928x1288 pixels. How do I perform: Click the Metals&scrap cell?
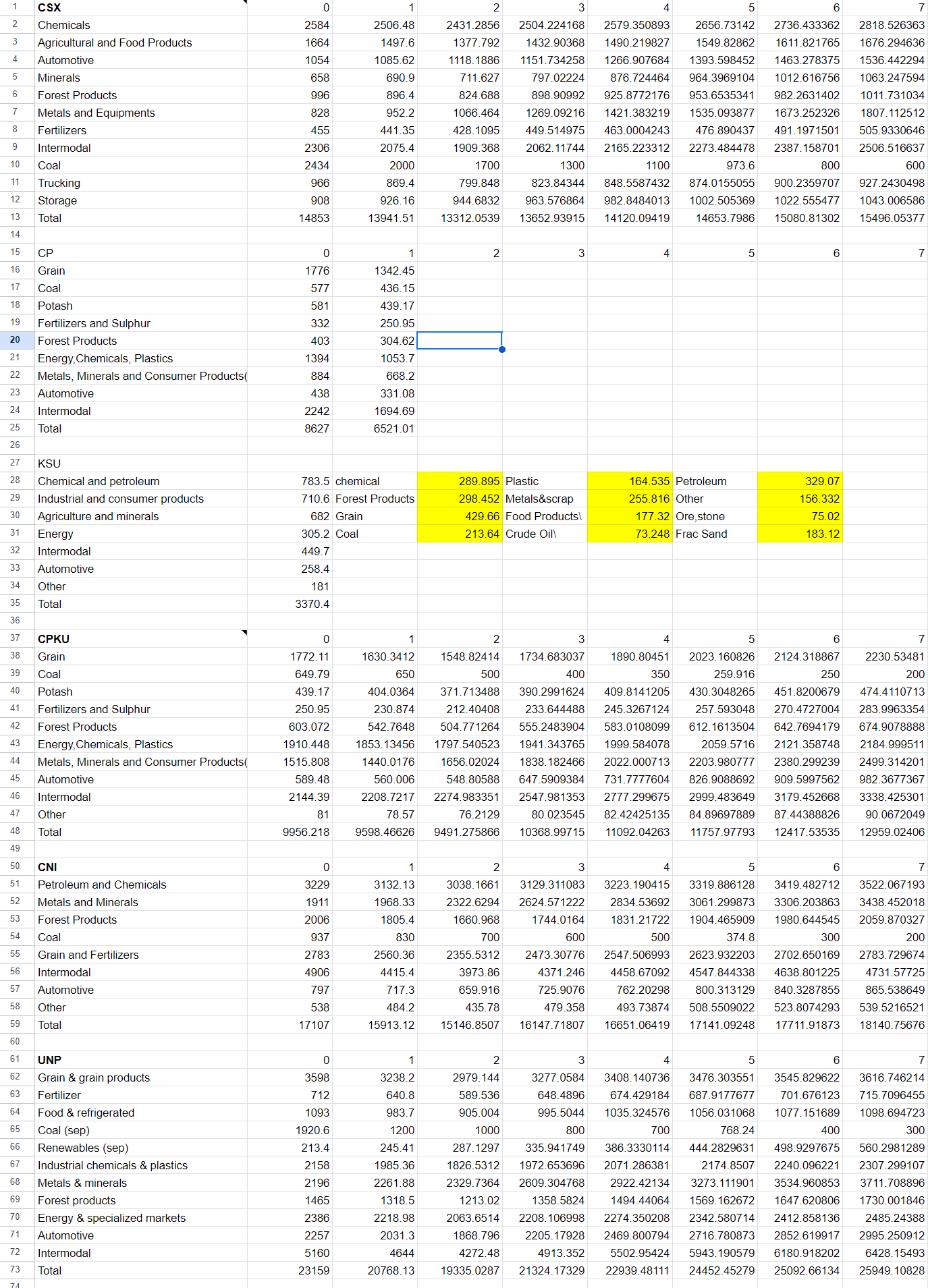(545, 499)
